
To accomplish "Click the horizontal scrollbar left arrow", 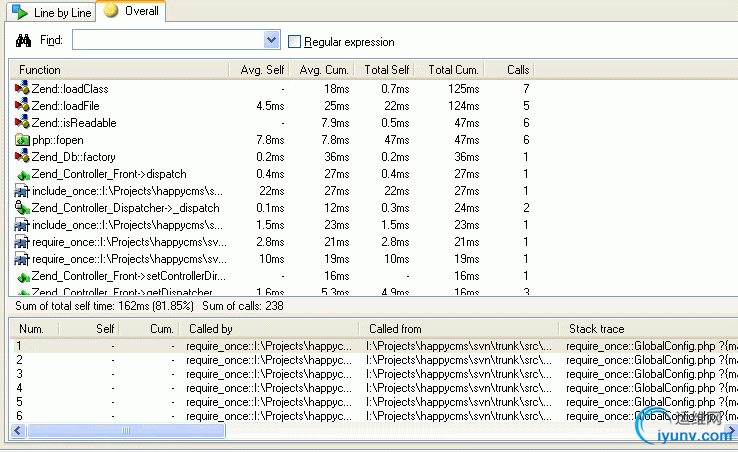I will click(x=18, y=430).
